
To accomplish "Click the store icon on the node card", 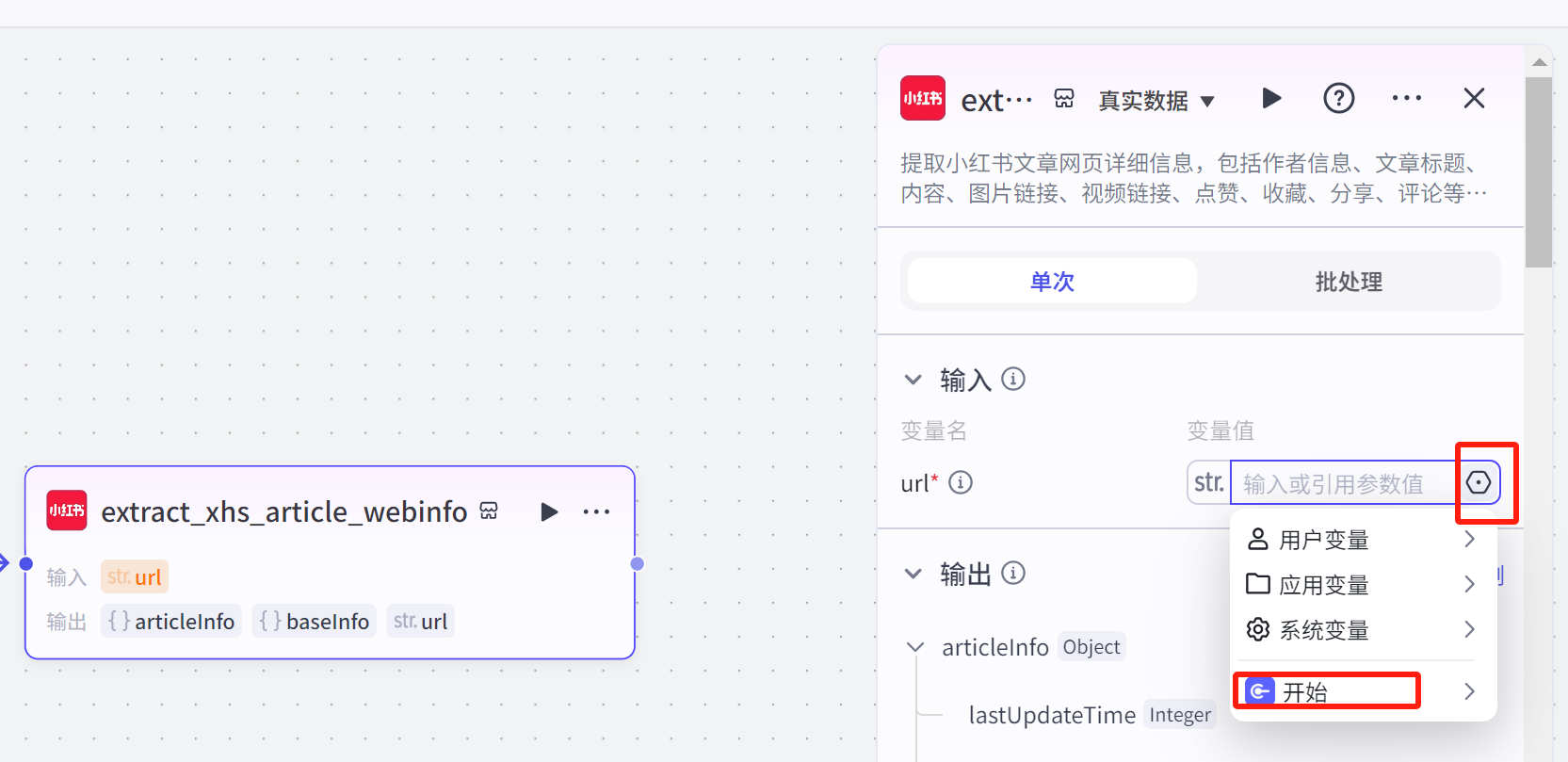I will pos(489,511).
